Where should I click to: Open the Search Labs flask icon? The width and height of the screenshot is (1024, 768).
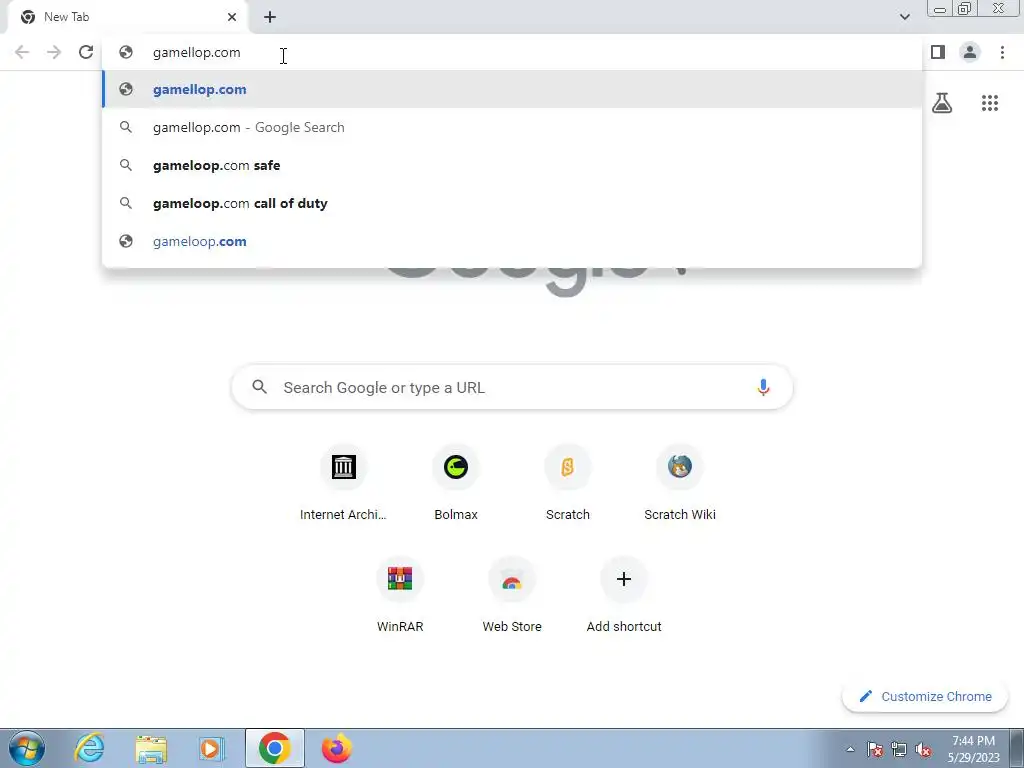[942, 103]
